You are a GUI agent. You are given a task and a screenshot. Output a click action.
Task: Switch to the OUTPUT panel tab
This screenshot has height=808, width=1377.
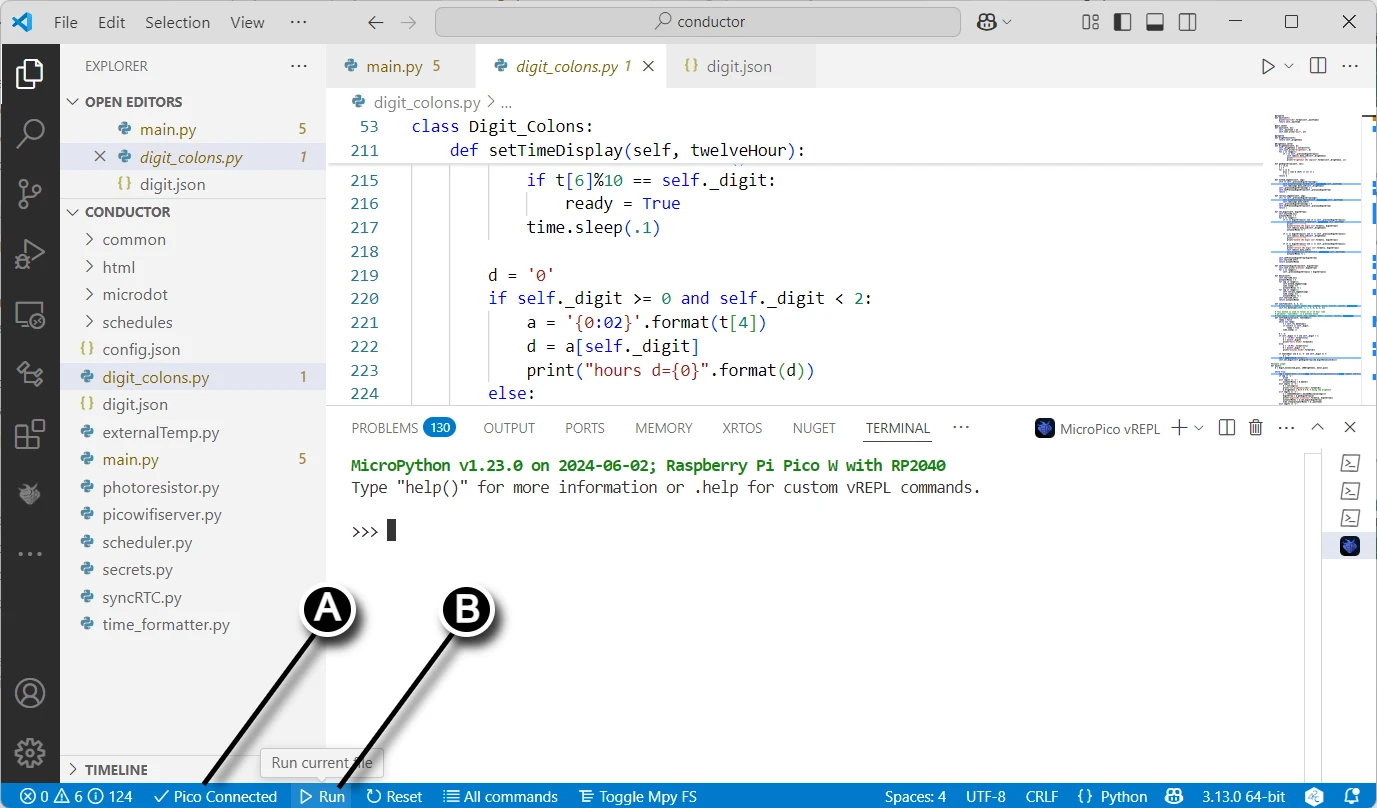[x=509, y=428]
